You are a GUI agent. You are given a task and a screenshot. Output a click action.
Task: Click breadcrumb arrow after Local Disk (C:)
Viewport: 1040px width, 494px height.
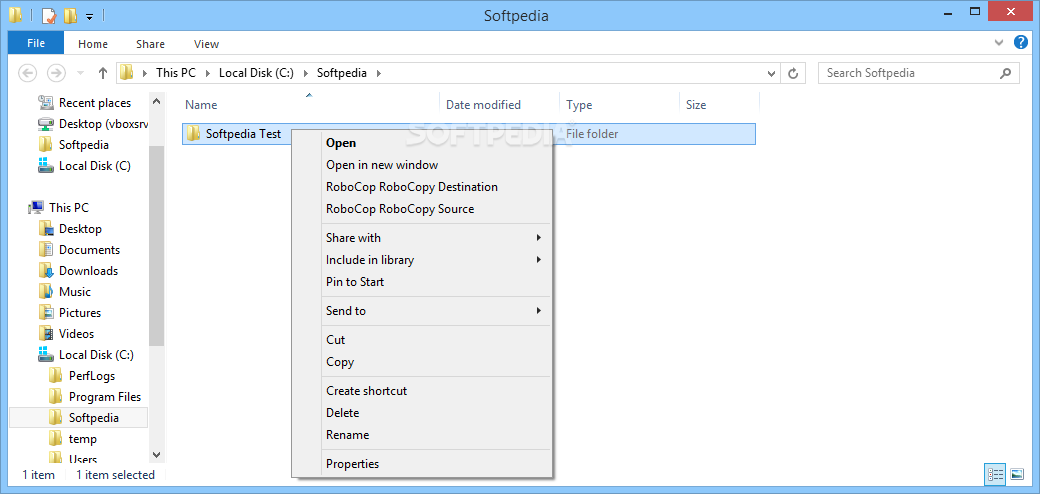(306, 73)
